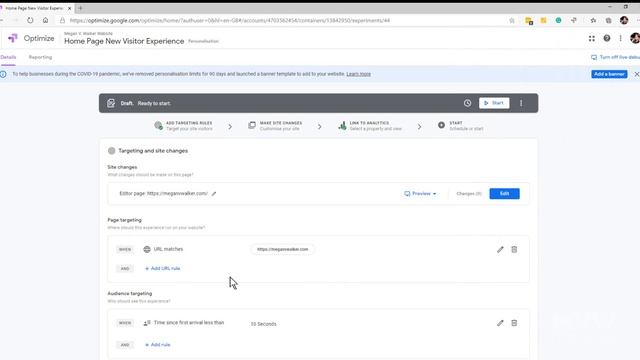Close the Home Page New Visitor browser tab
Image resolution: width=640 pixels, height=360 pixels.
[x=69, y=8]
